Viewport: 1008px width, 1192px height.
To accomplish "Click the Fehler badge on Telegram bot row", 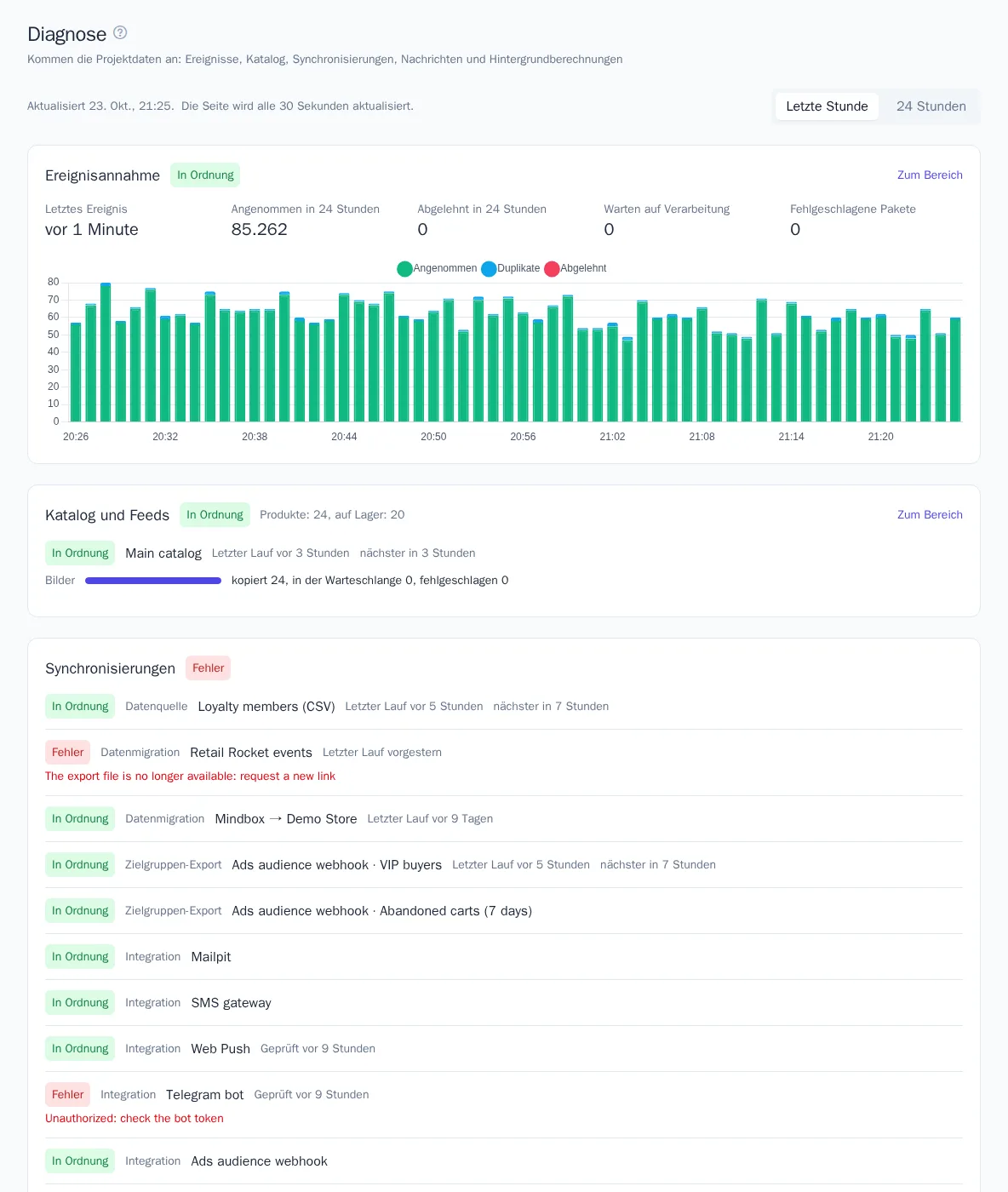I will (x=67, y=1095).
